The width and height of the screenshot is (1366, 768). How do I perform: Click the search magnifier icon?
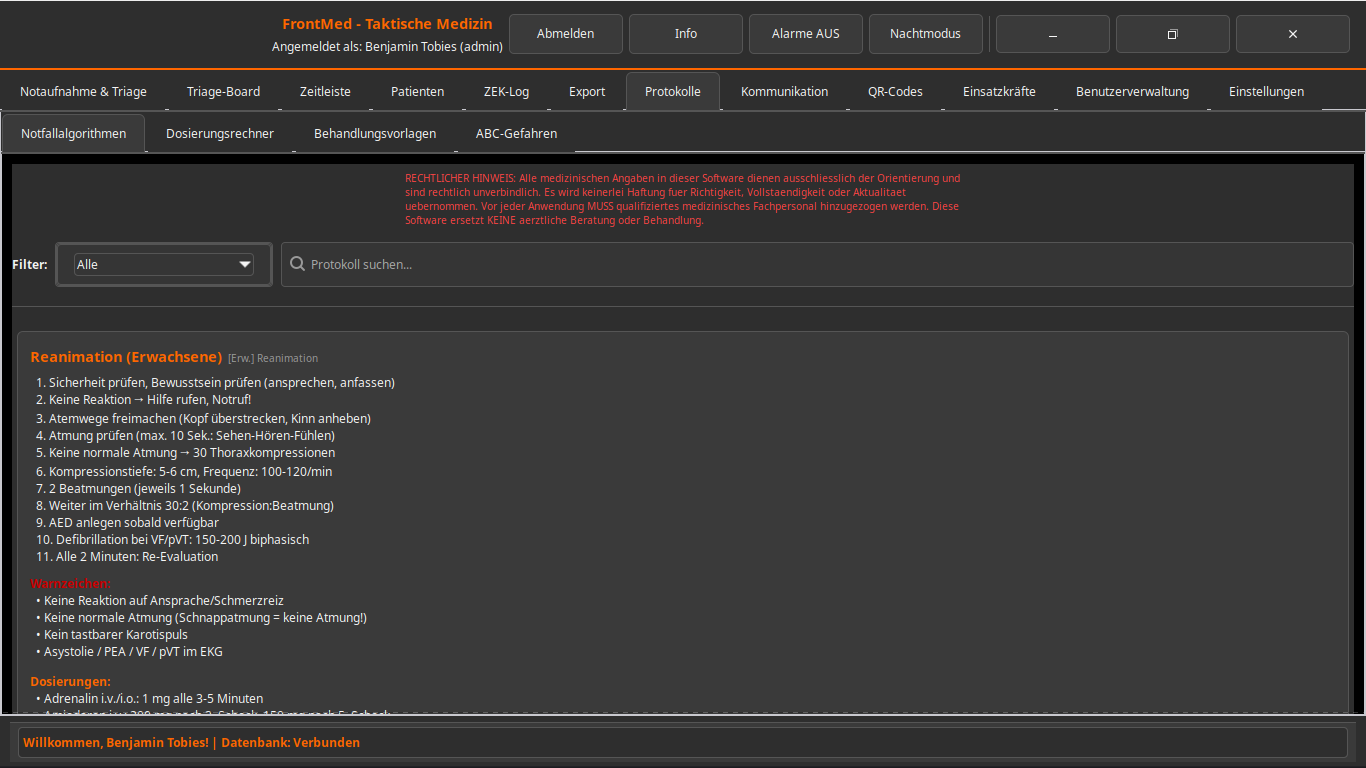coord(297,264)
